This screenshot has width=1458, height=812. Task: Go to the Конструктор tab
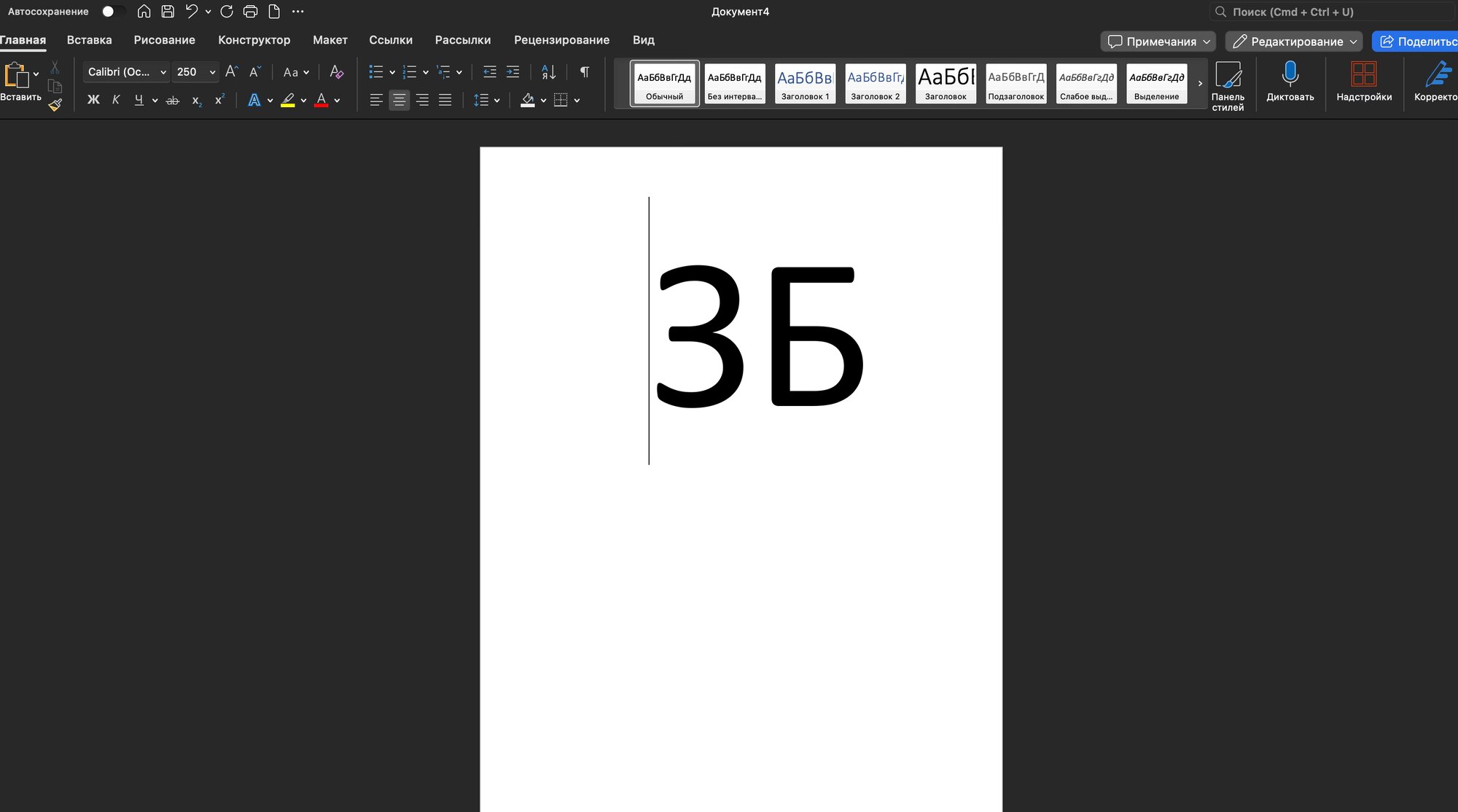tap(254, 40)
